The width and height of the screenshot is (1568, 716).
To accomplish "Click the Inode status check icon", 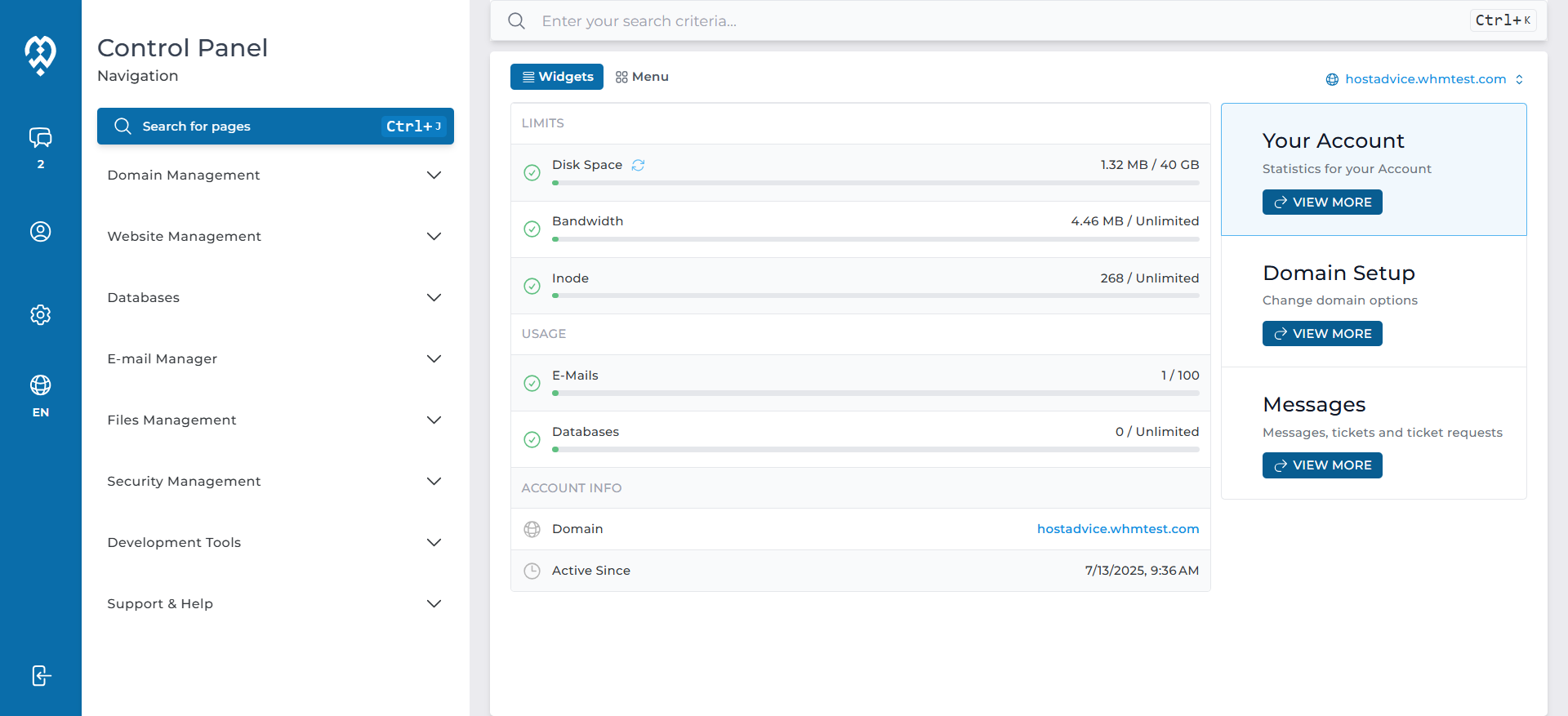I will pos(532,286).
